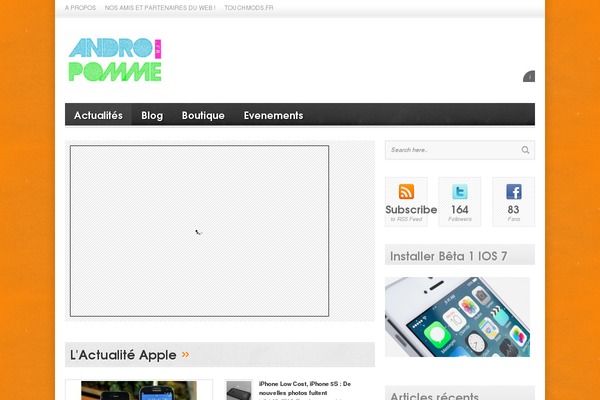Click Subscribe to RSS Feed text

click(x=411, y=213)
